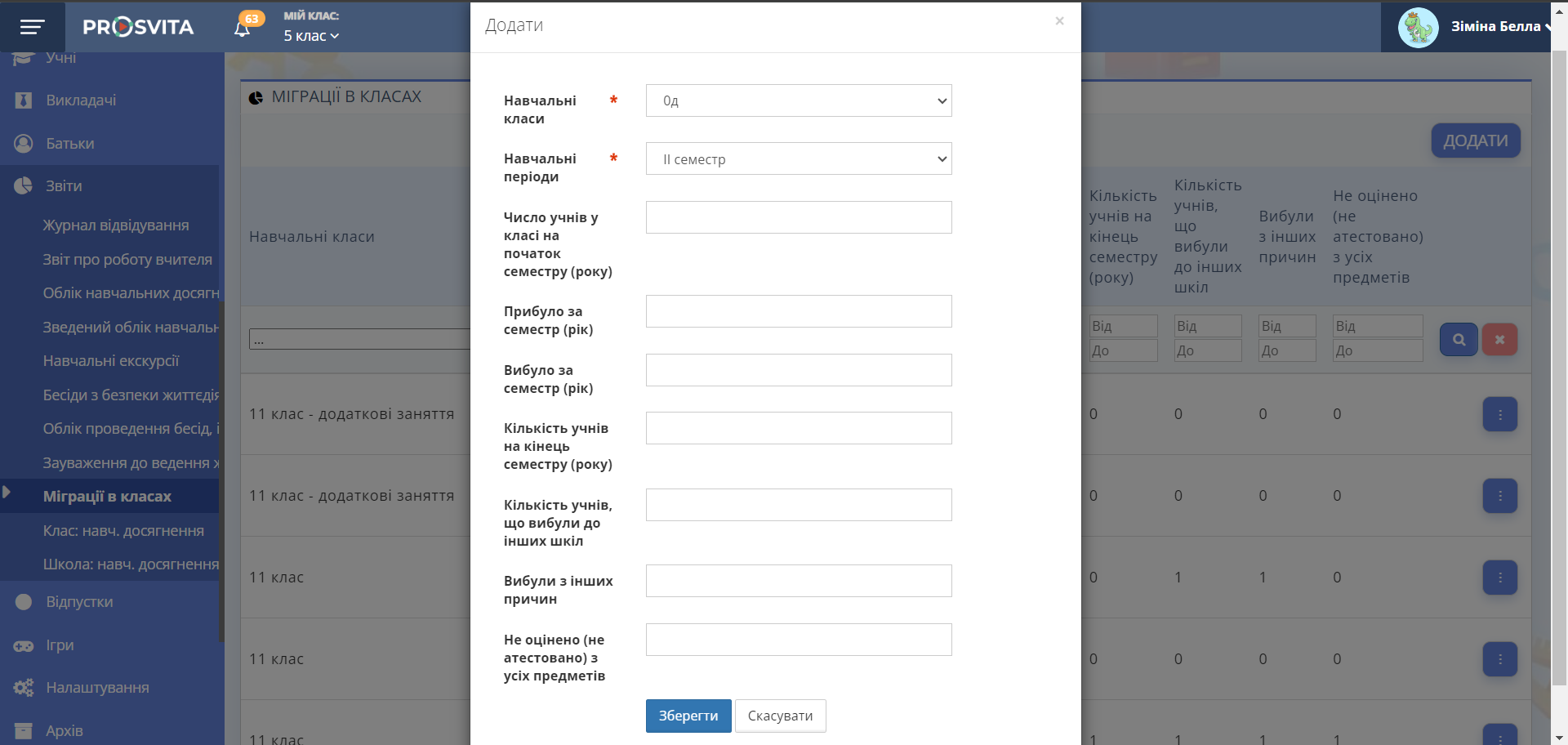The height and width of the screenshot is (745, 1568).
Task: Click the Налаштування gears icon
Action: (24, 688)
